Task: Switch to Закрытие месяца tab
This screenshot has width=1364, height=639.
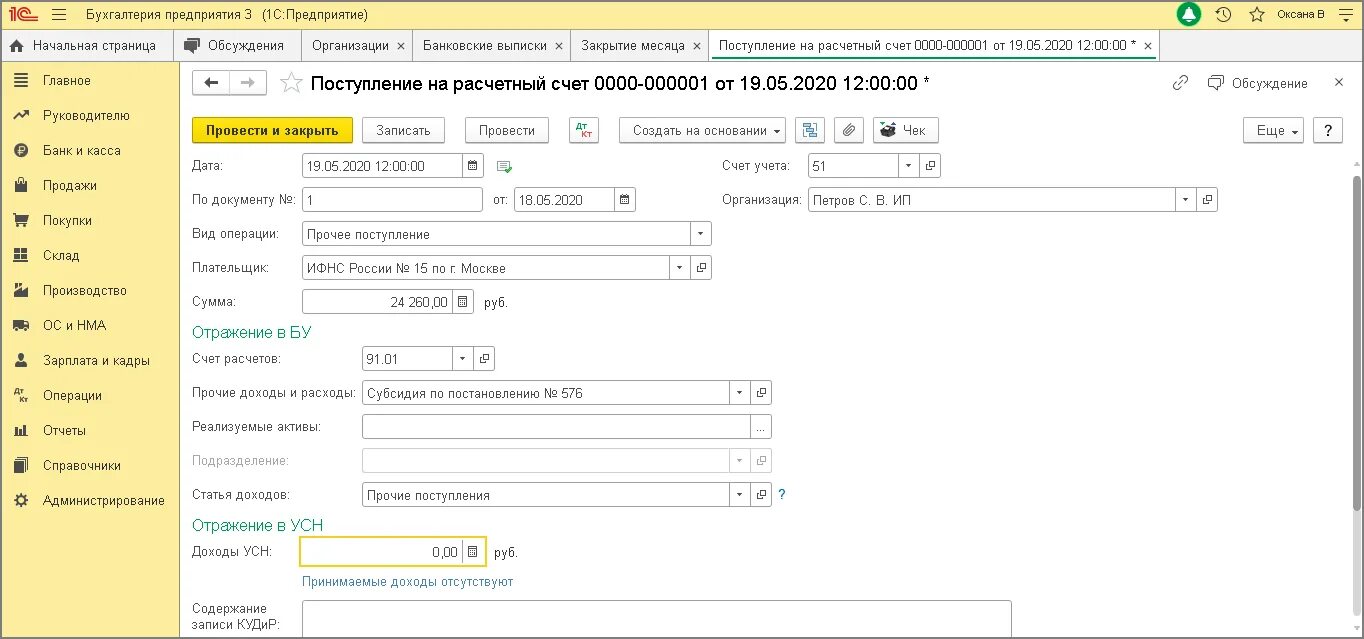Action: (633, 46)
